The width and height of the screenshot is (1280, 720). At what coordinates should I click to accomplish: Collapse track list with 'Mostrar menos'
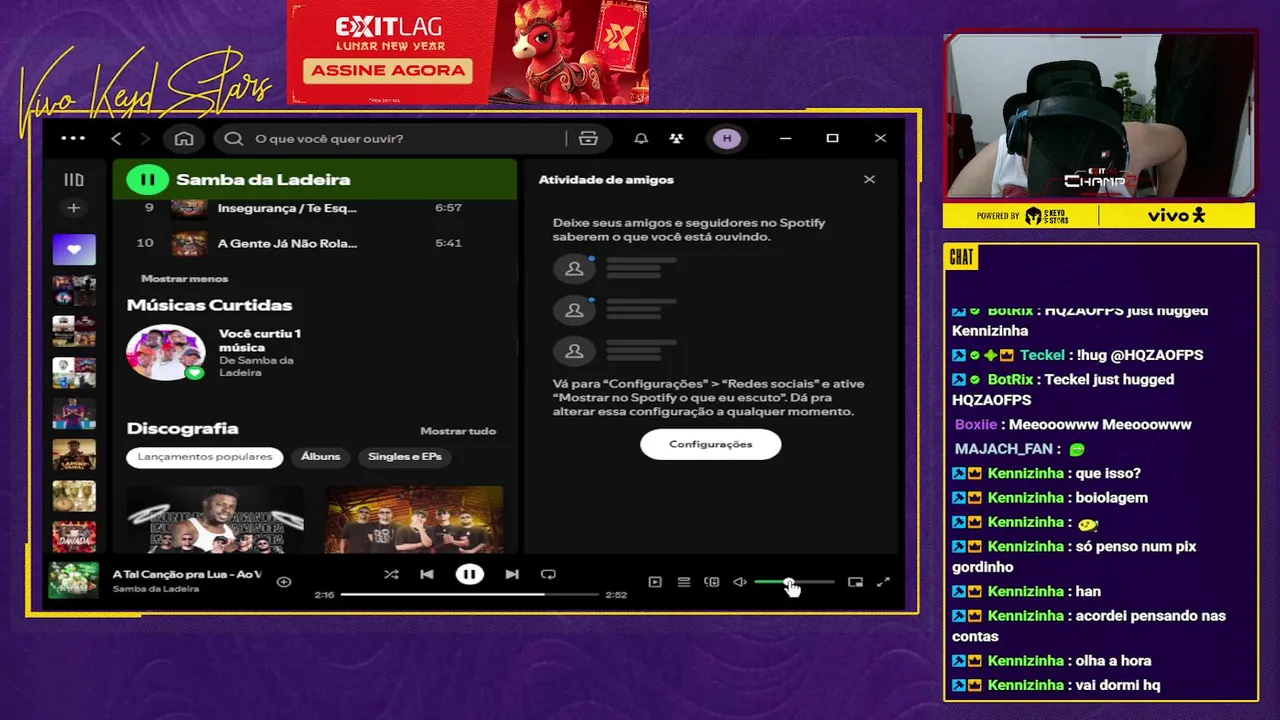point(184,278)
